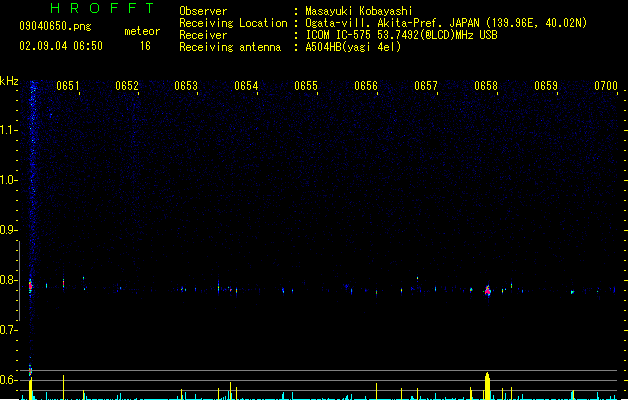The height and width of the screenshot is (400, 629).
Task: Click the 0656 time marker
Action: point(366,86)
